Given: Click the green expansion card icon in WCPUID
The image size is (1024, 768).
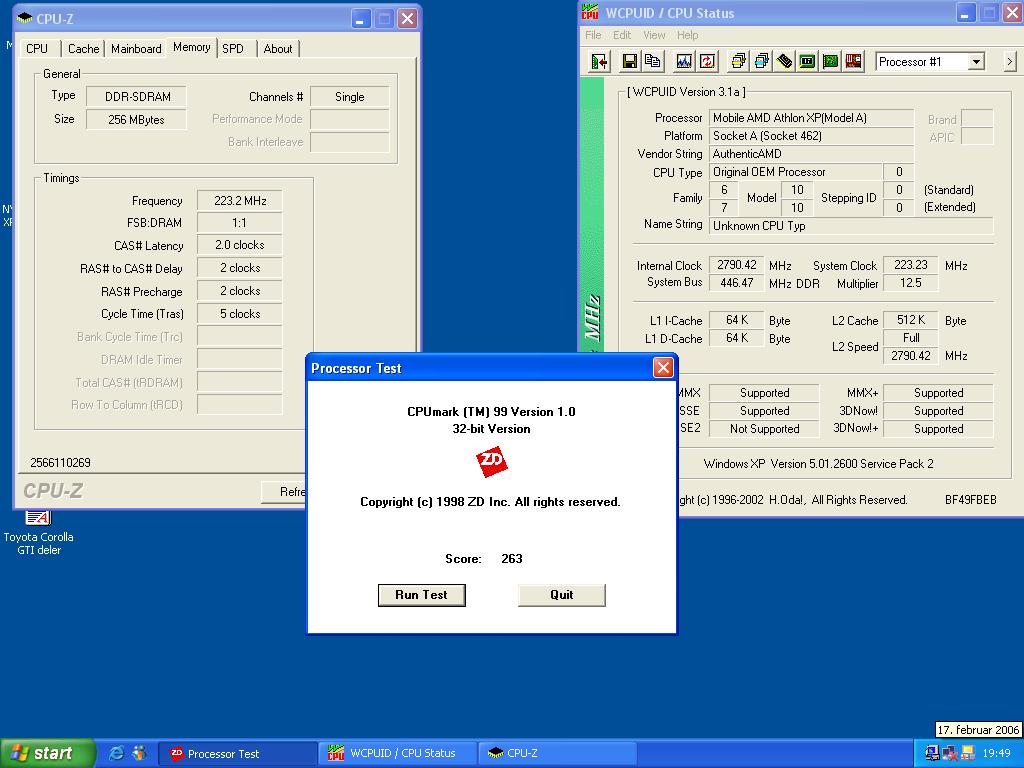Looking at the screenshot, I should (x=830, y=62).
